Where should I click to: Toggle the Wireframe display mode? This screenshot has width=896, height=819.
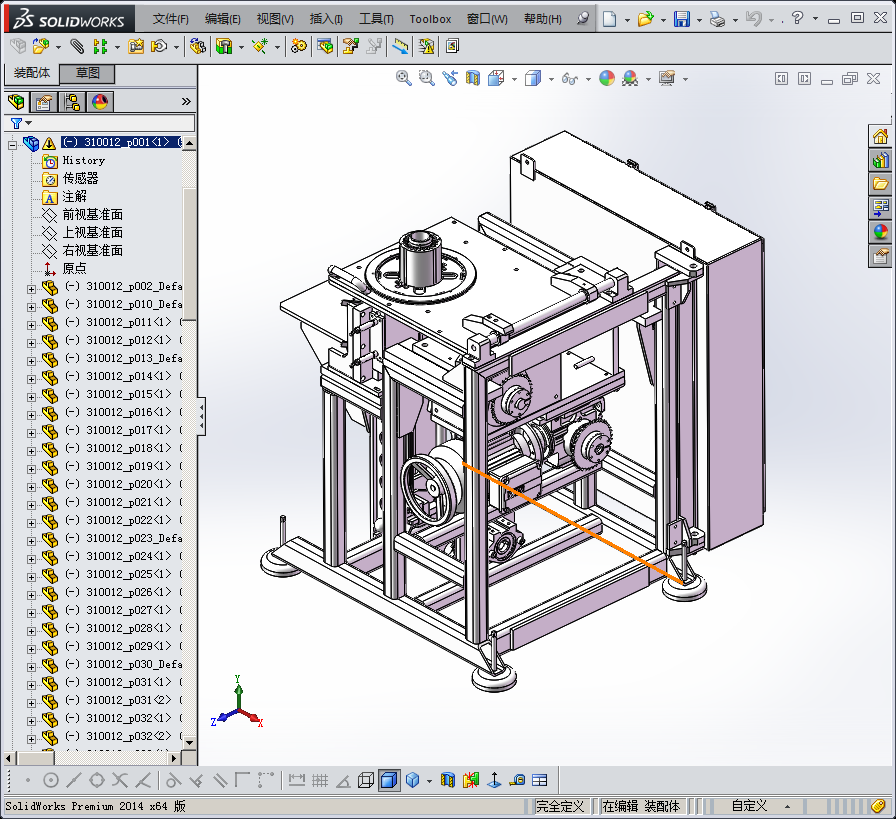[x=366, y=780]
